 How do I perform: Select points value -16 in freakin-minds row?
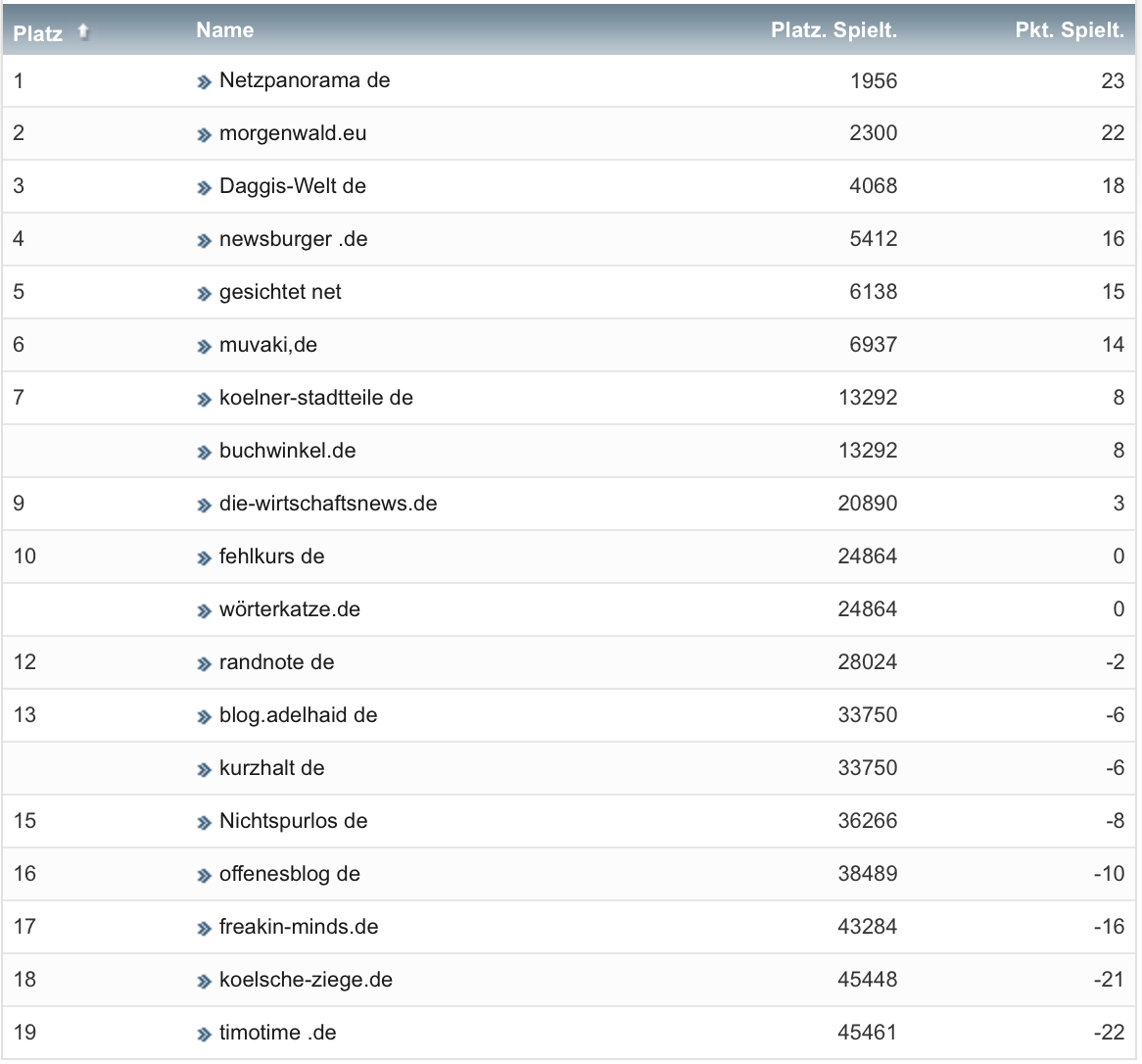pos(1110,926)
